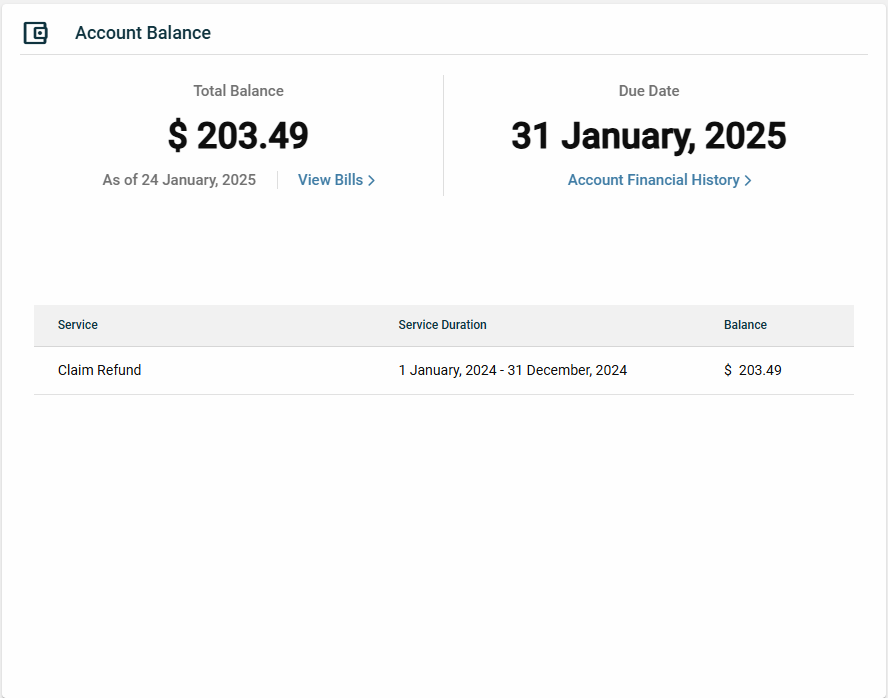Click the Account Balance card icon

pos(36,32)
